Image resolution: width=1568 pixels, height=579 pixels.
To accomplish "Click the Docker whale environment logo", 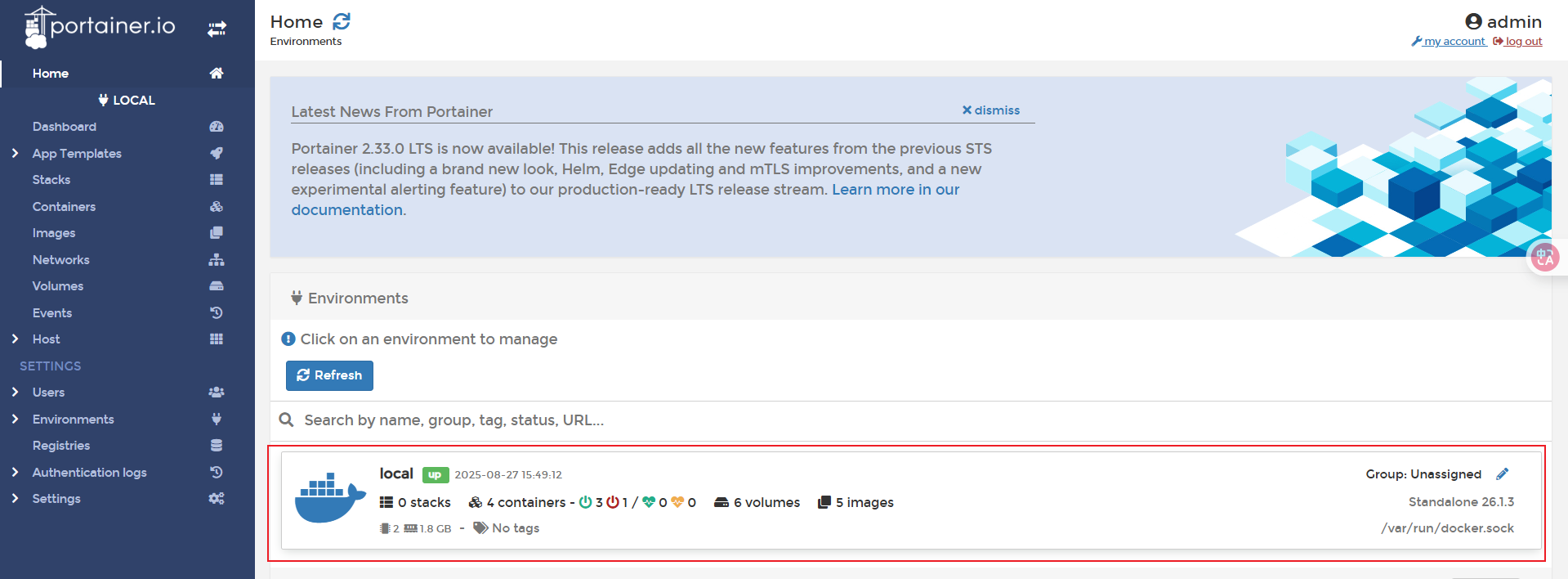I will click(329, 497).
